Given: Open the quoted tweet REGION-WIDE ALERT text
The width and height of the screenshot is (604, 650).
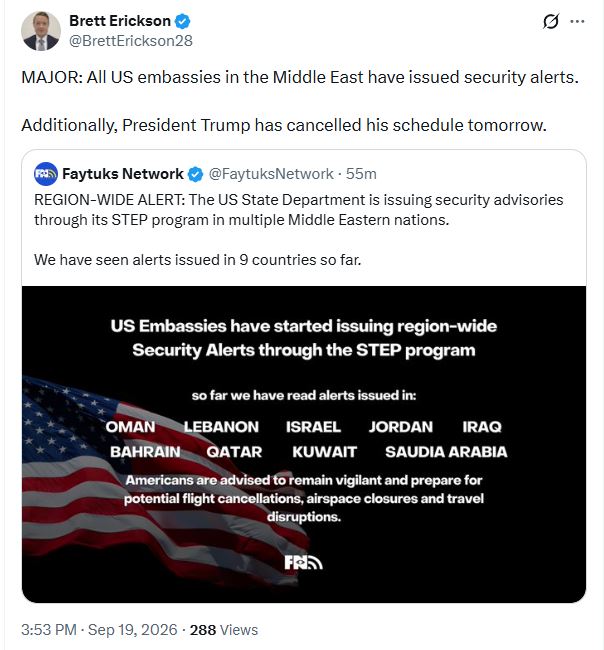Looking at the screenshot, I should point(298,210).
